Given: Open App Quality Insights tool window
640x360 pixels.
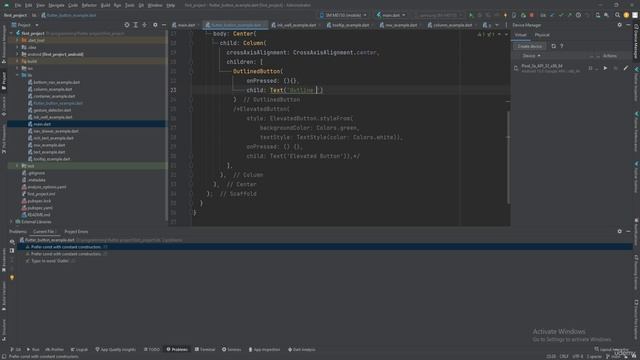Looking at the screenshot, I should pyautogui.click(x=116, y=349).
